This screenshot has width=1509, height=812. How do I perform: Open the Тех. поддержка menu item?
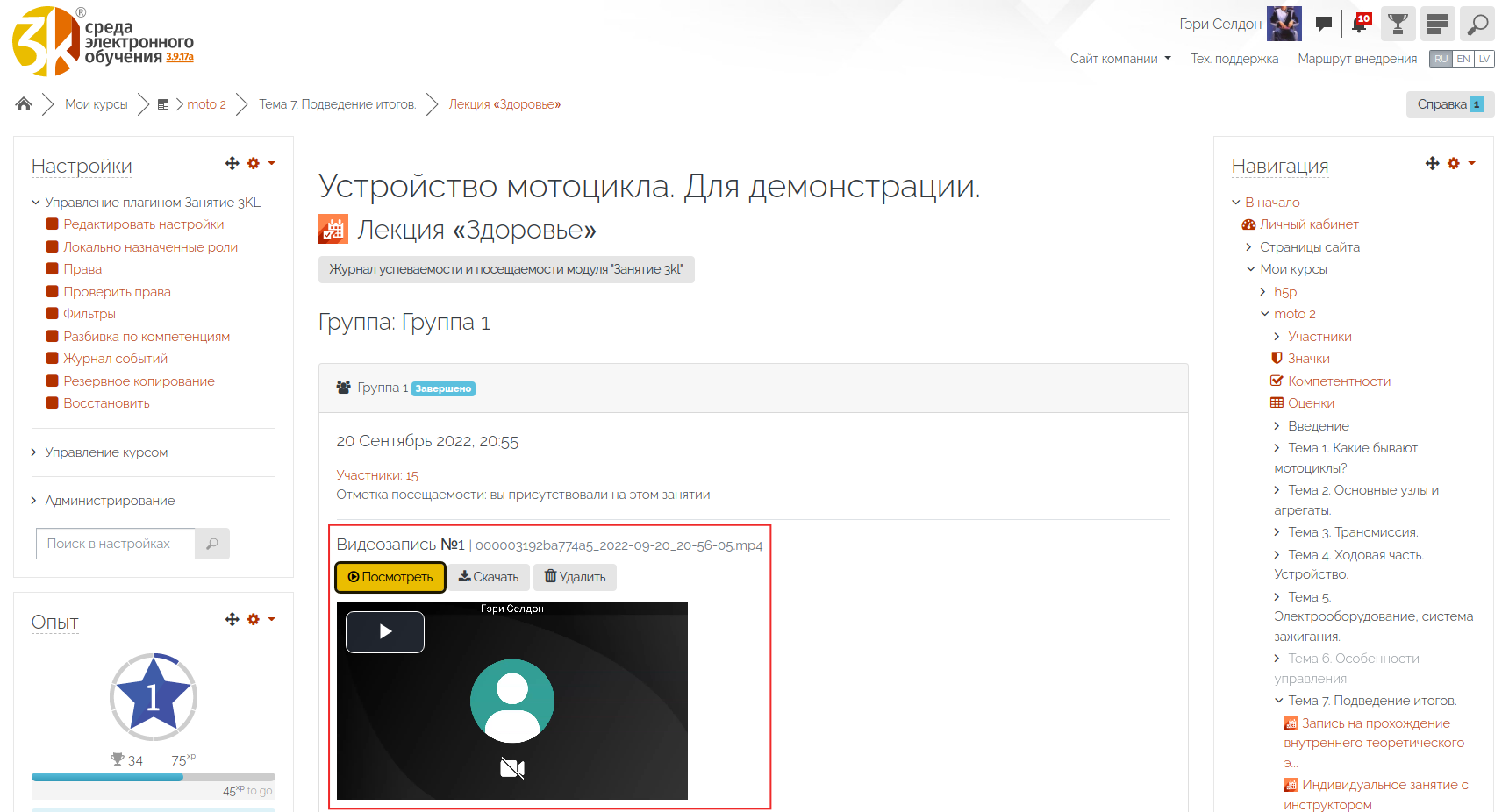[x=1234, y=59]
